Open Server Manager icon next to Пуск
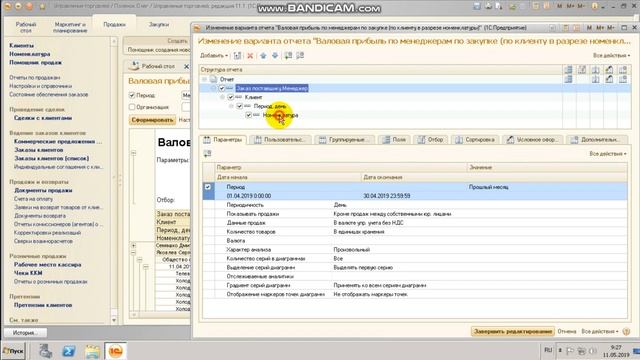This screenshot has height=360, width=640. [x=45, y=351]
